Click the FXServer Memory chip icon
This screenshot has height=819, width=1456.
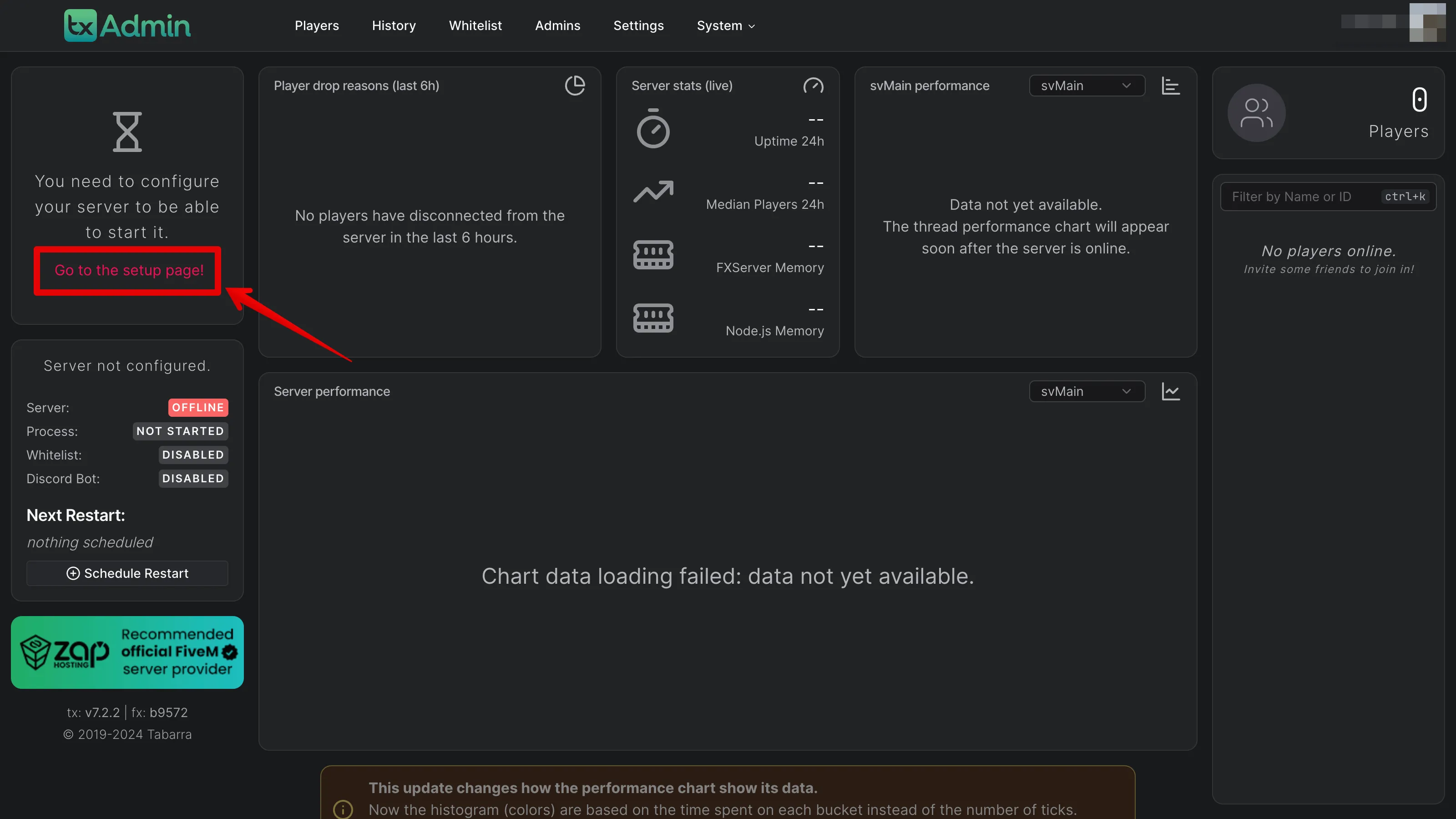coord(652,253)
